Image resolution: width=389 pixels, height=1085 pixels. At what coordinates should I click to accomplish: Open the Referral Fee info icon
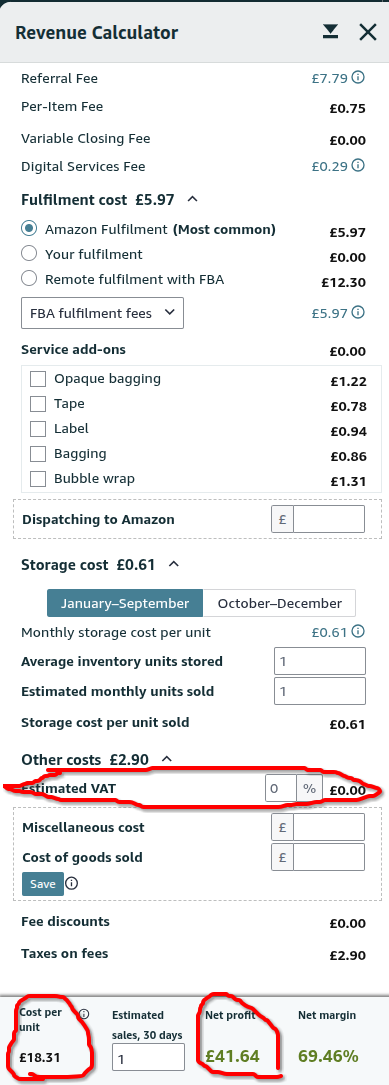(358, 78)
